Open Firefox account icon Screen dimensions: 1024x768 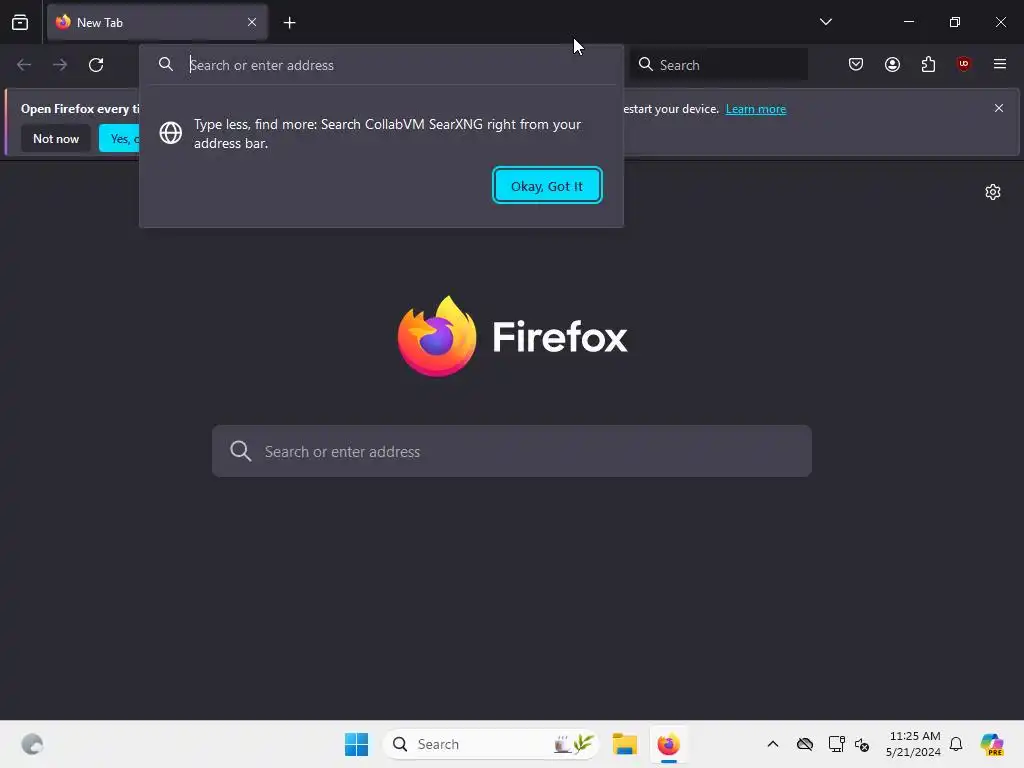click(892, 64)
